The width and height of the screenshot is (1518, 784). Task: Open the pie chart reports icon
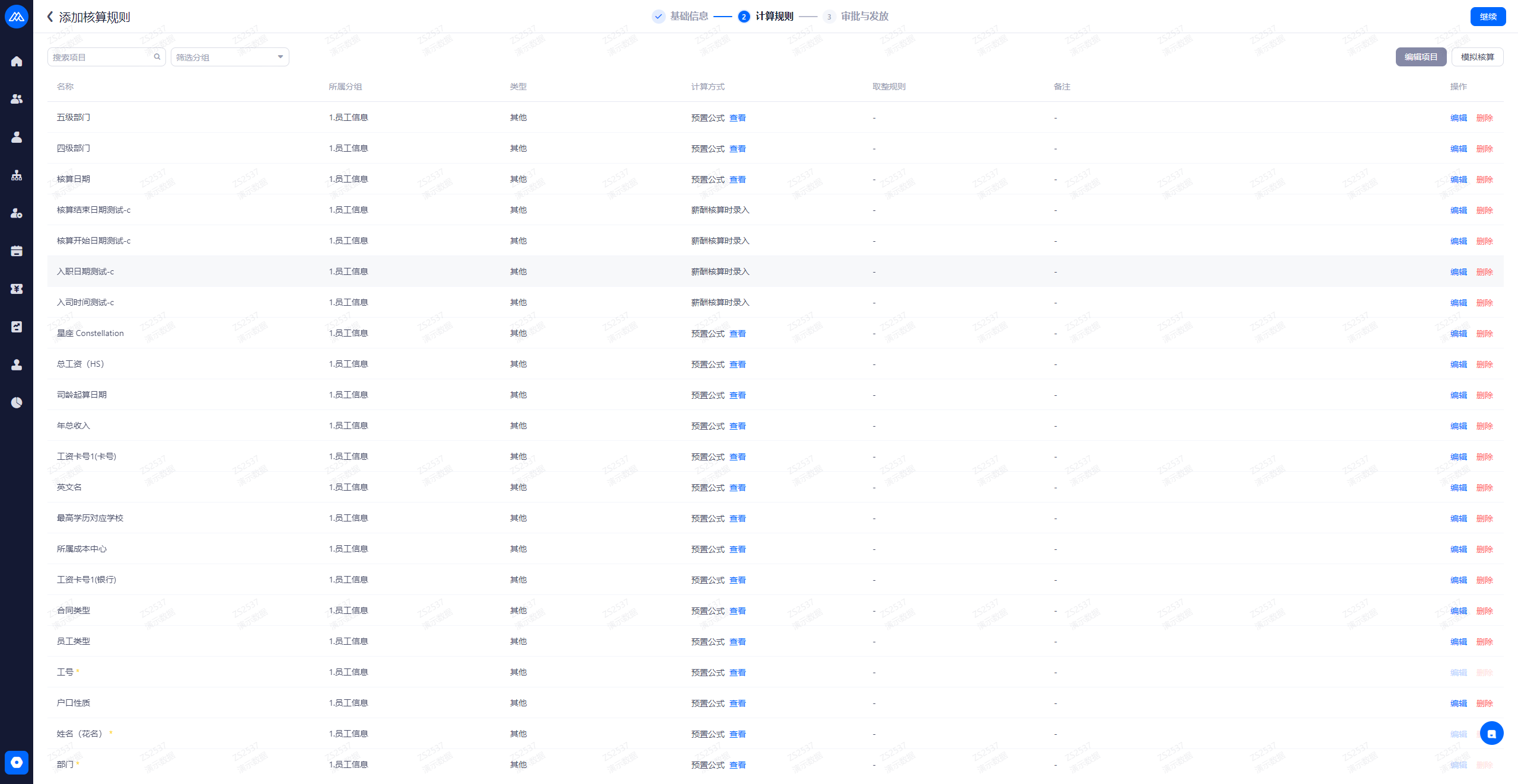(x=17, y=402)
